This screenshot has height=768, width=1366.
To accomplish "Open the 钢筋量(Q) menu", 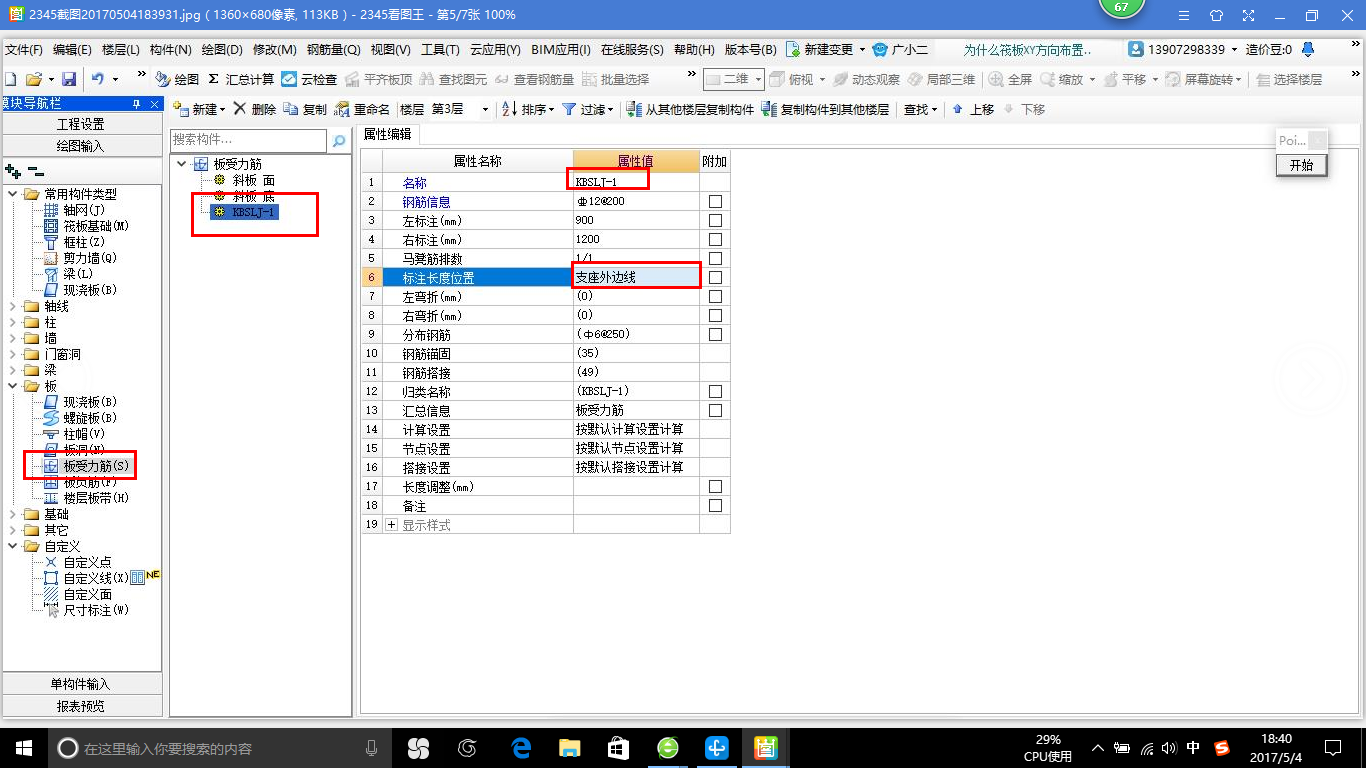I will click(x=333, y=50).
